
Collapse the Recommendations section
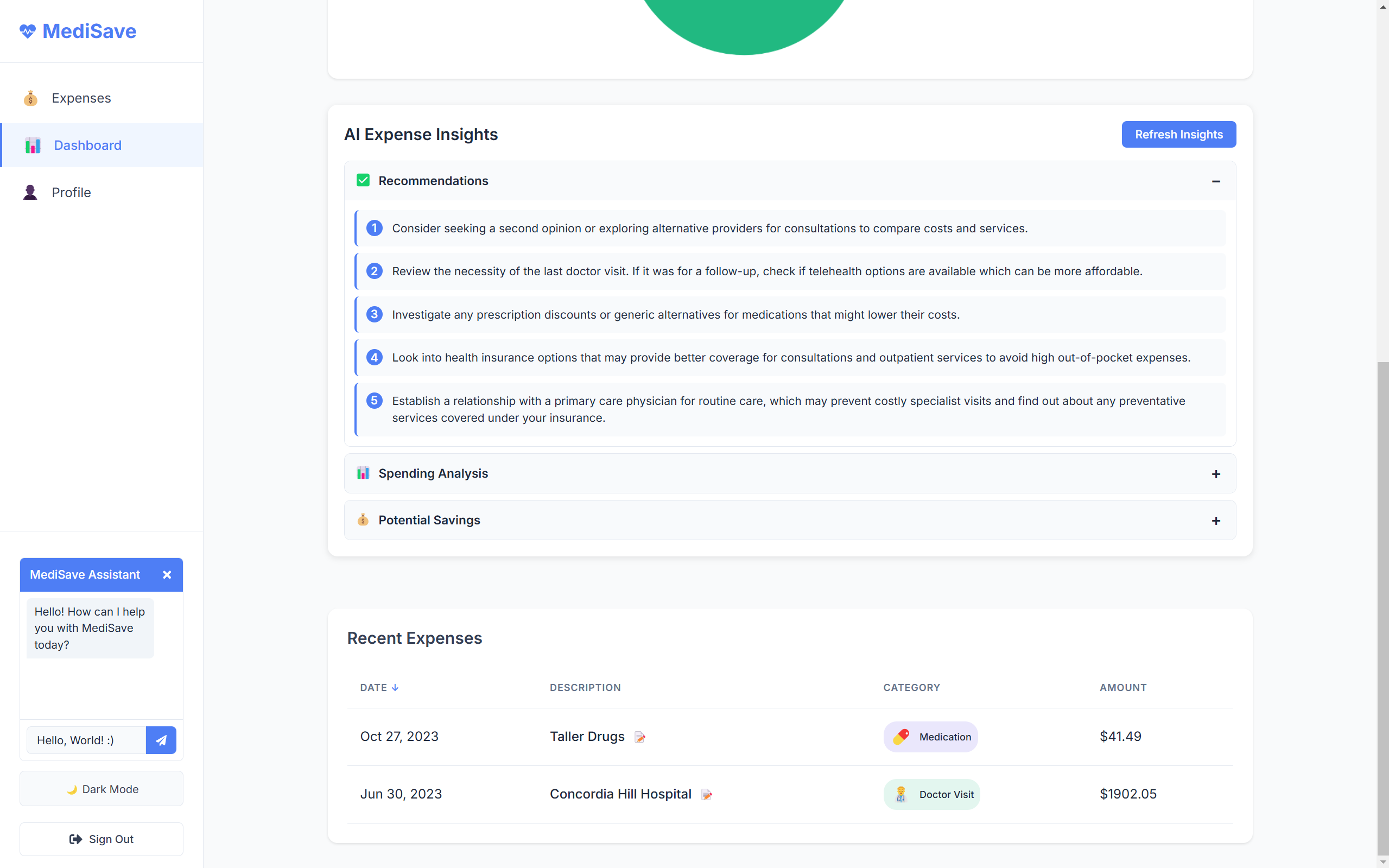click(1216, 181)
